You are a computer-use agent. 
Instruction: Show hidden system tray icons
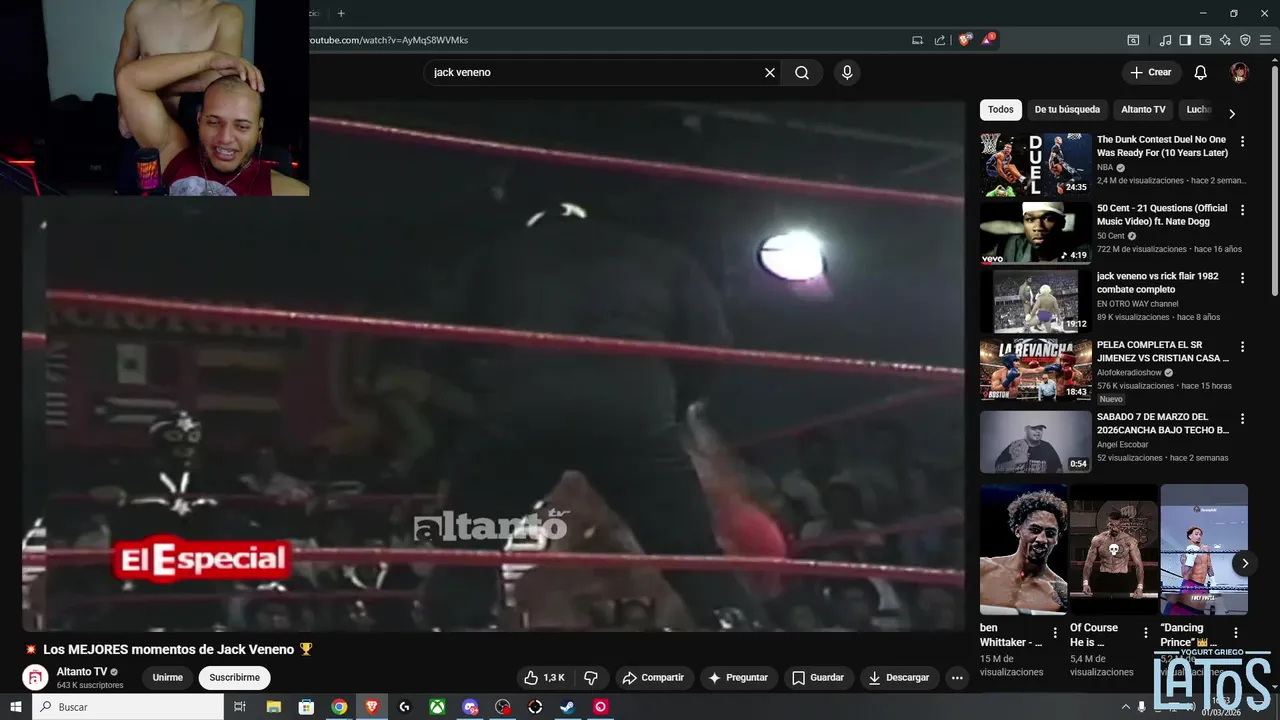pos(1126,707)
